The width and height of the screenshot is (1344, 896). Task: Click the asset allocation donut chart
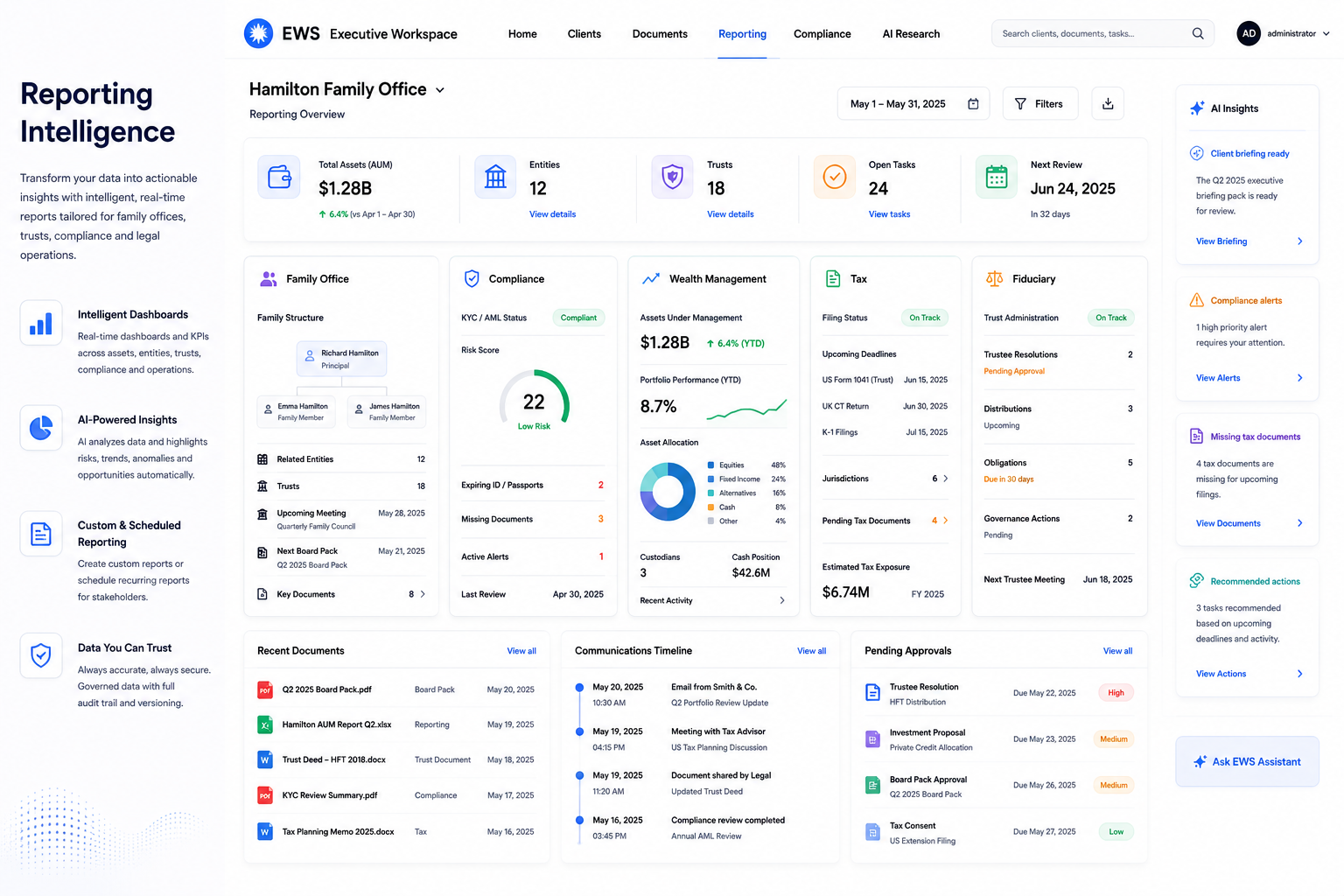pos(668,492)
